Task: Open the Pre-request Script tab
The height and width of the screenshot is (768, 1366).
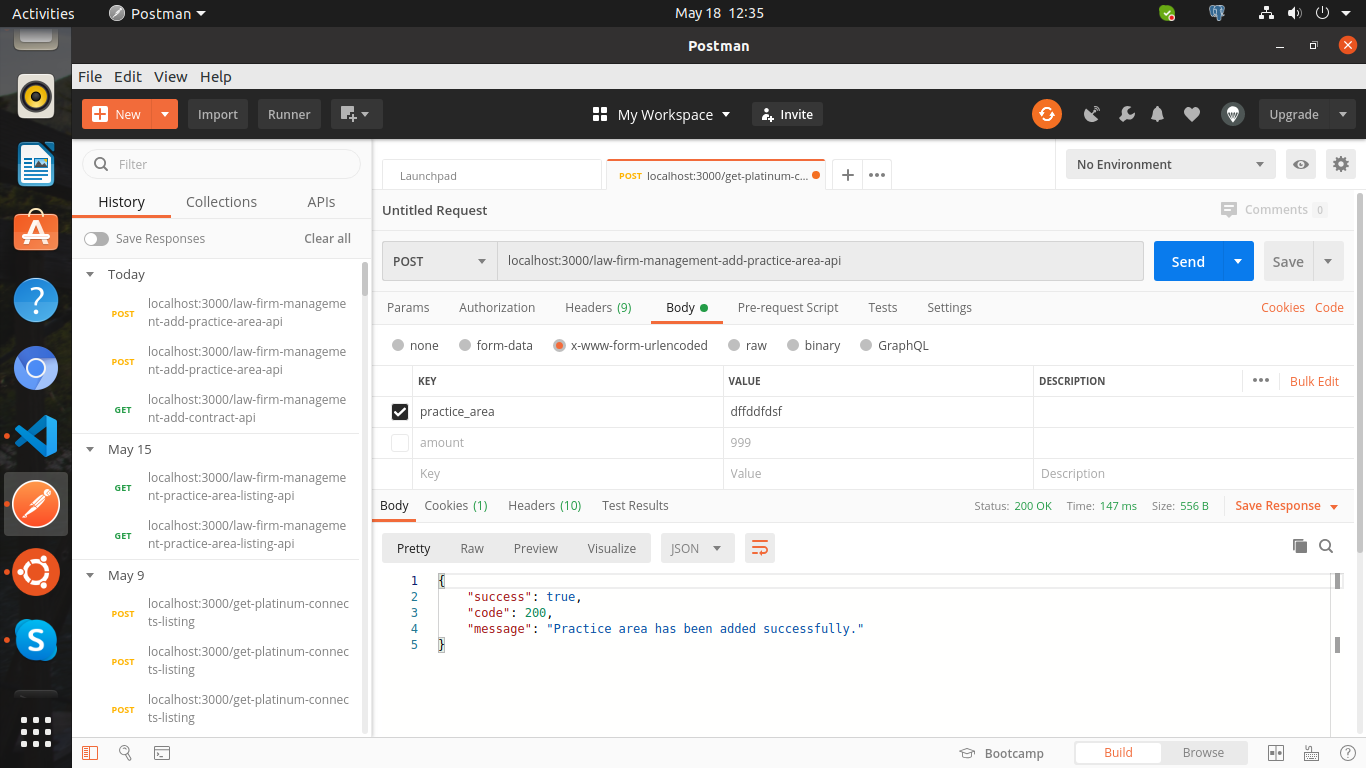Action: (x=787, y=308)
